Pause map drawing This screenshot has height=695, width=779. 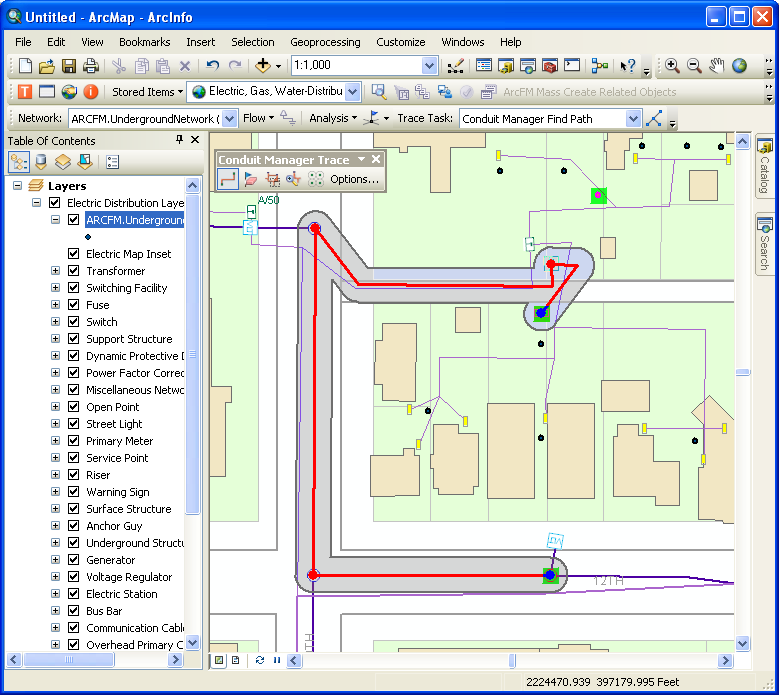pos(277,660)
